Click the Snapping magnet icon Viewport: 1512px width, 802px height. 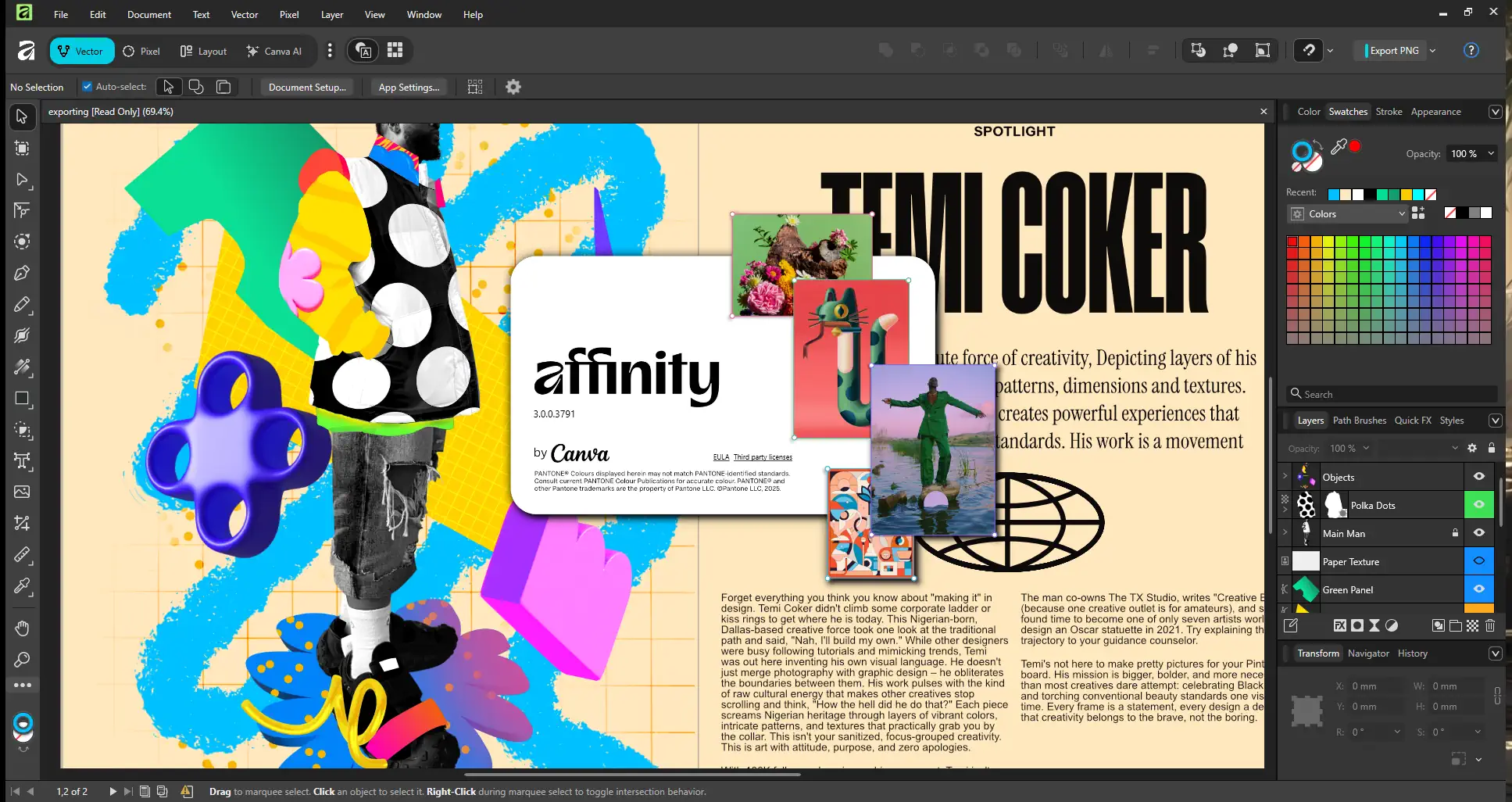(x=1309, y=50)
